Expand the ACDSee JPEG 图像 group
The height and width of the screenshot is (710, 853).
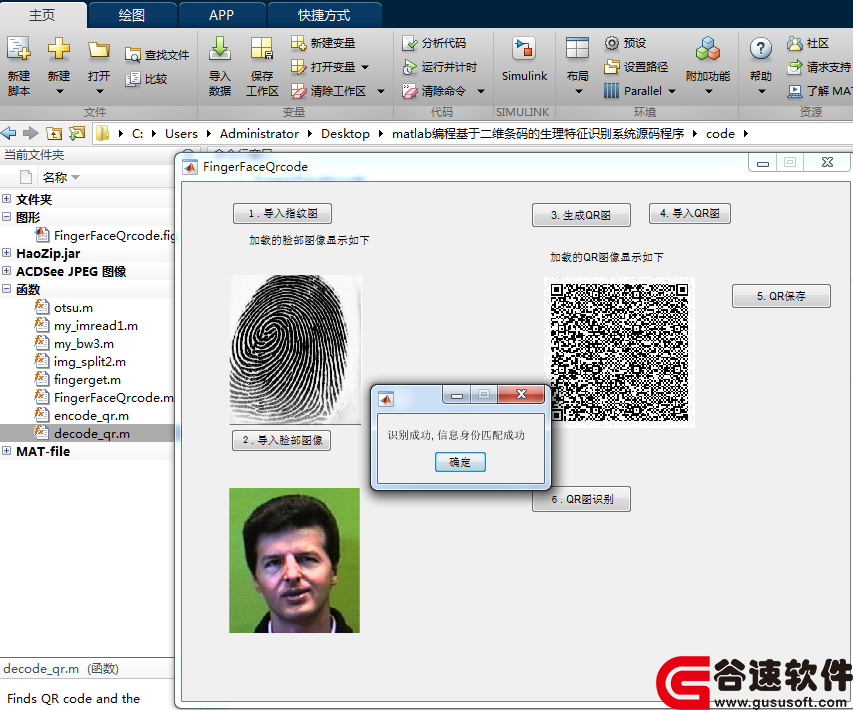tap(7, 270)
